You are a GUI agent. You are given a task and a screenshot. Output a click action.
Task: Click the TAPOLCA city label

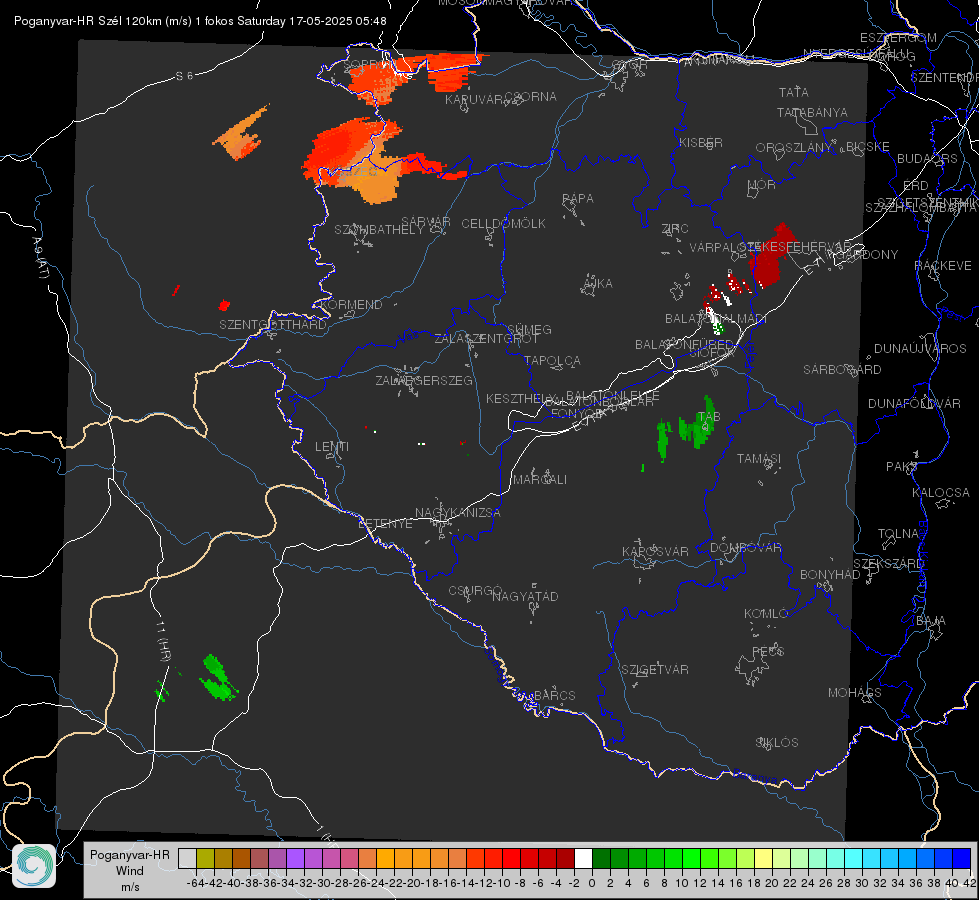552,360
